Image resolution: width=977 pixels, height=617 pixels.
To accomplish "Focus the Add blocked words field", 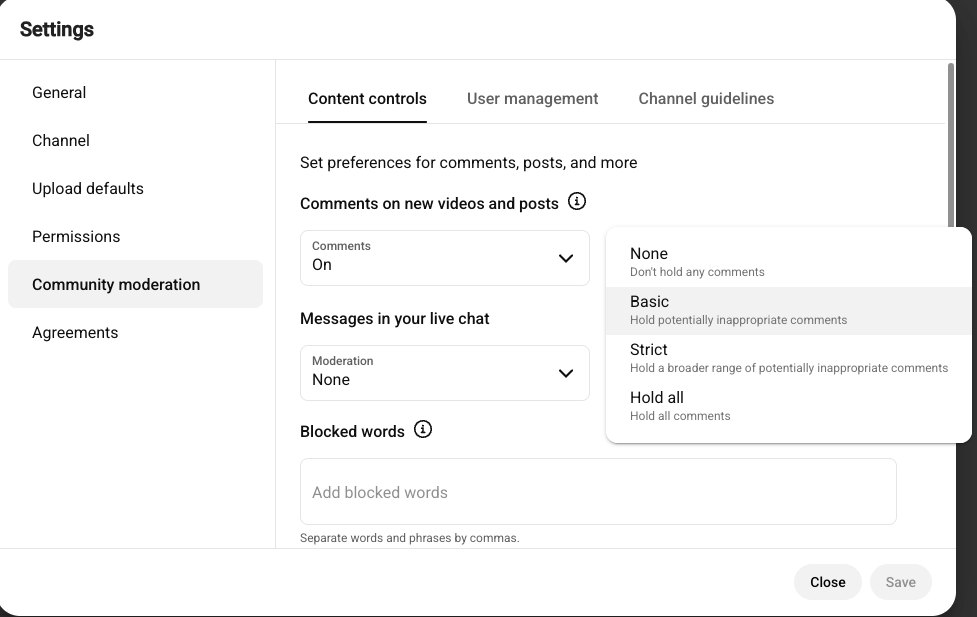I will coord(598,492).
